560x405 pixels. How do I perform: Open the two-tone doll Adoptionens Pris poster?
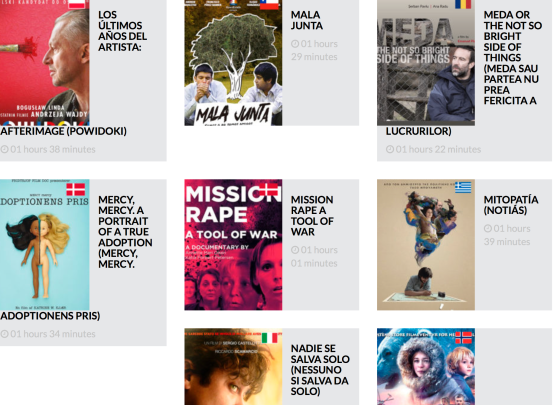point(45,245)
